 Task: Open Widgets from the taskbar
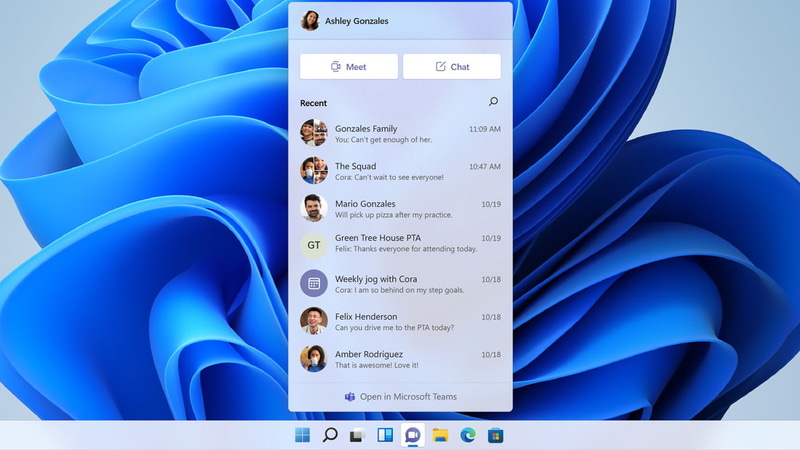pos(385,435)
